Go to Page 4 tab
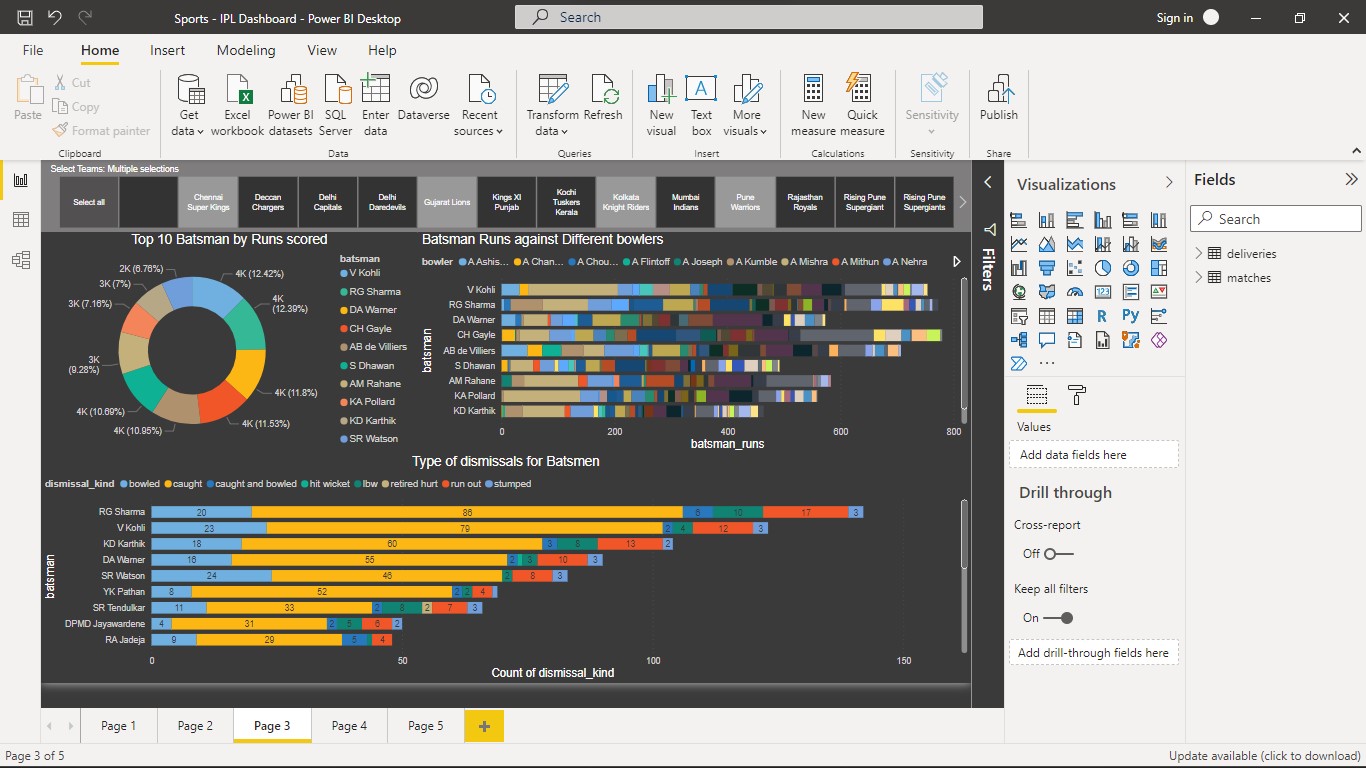Viewport: 1366px width, 768px height. point(349,726)
